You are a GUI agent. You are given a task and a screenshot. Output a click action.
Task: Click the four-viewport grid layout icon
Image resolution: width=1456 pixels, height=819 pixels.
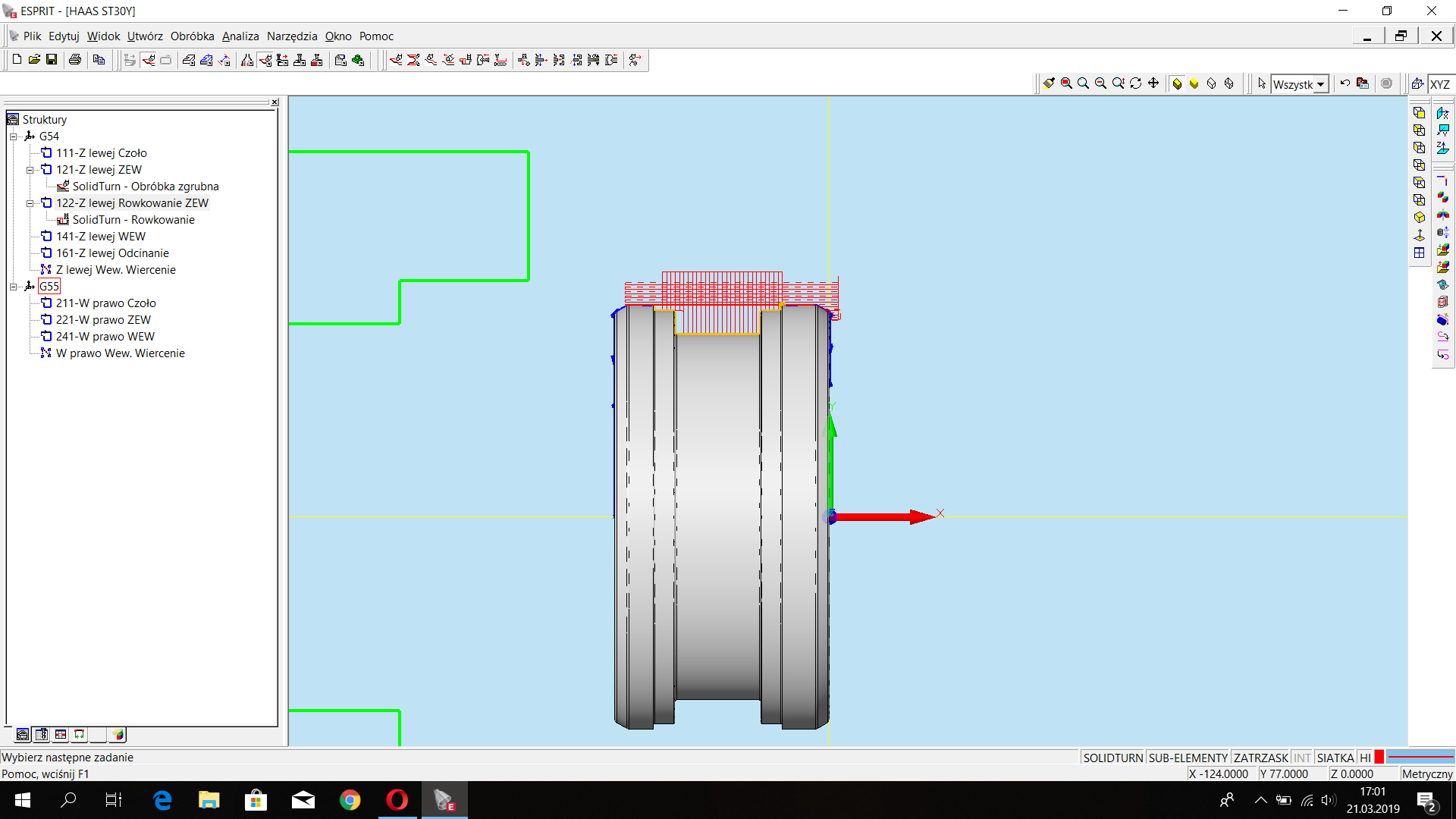(x=1419, y=253)
